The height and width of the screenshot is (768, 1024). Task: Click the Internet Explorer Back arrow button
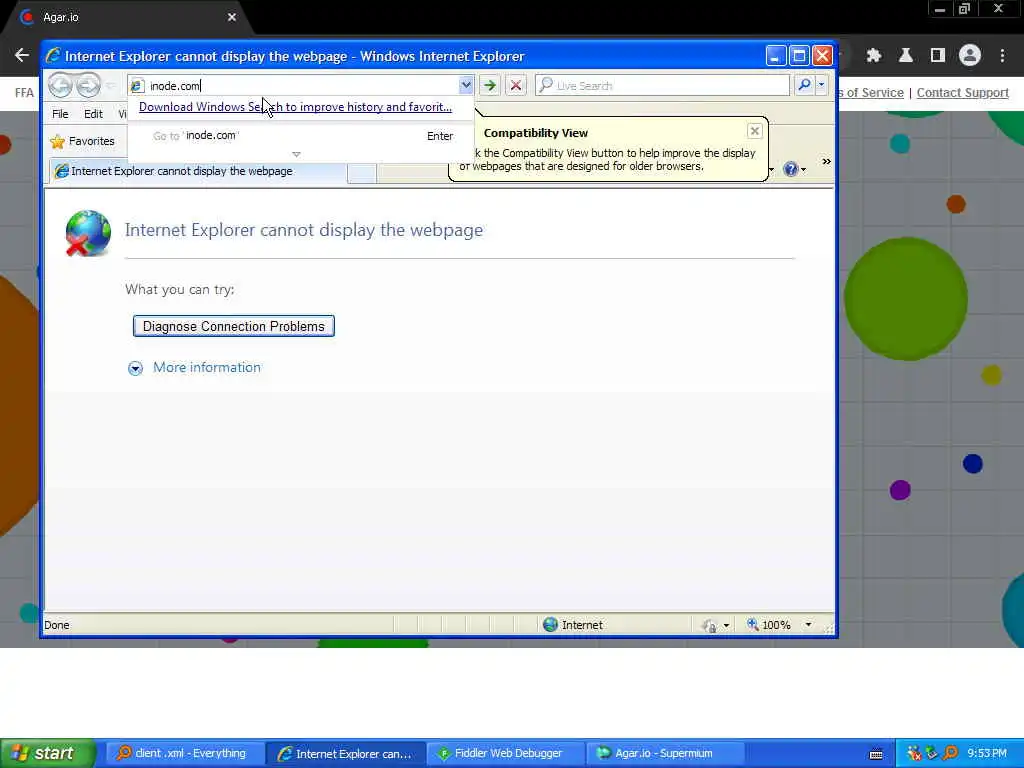point(60,86)
